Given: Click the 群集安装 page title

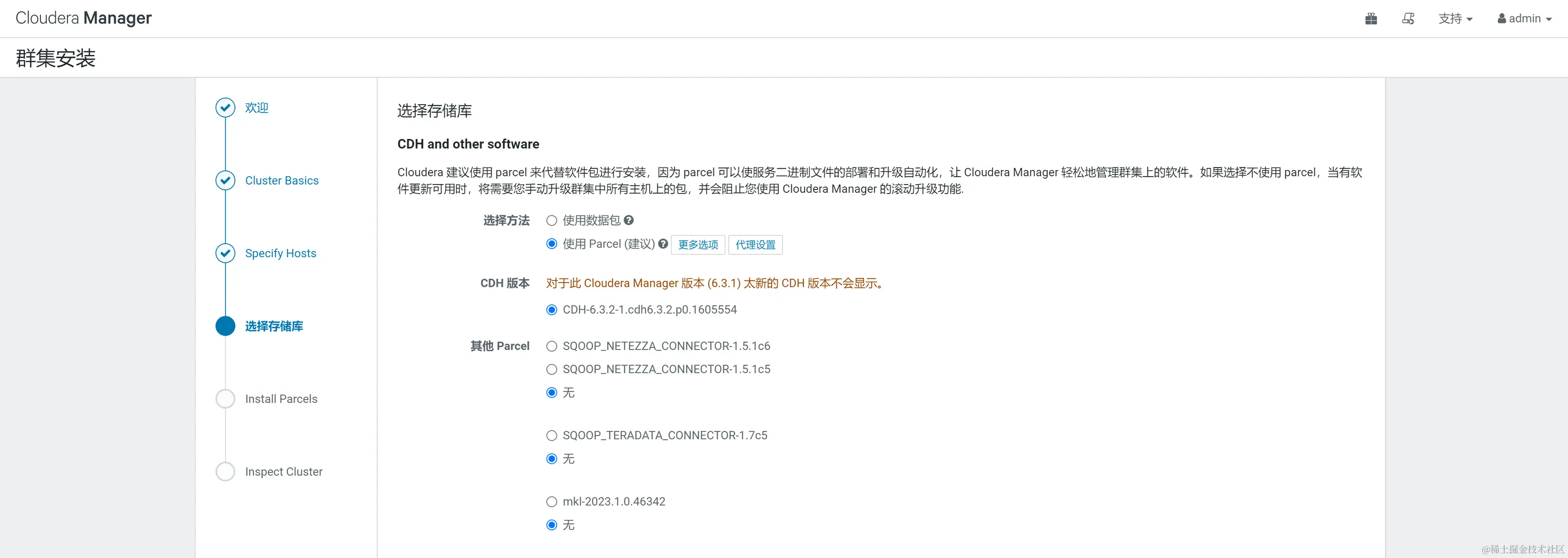Looking at the screenshot, I should (55, 58).
